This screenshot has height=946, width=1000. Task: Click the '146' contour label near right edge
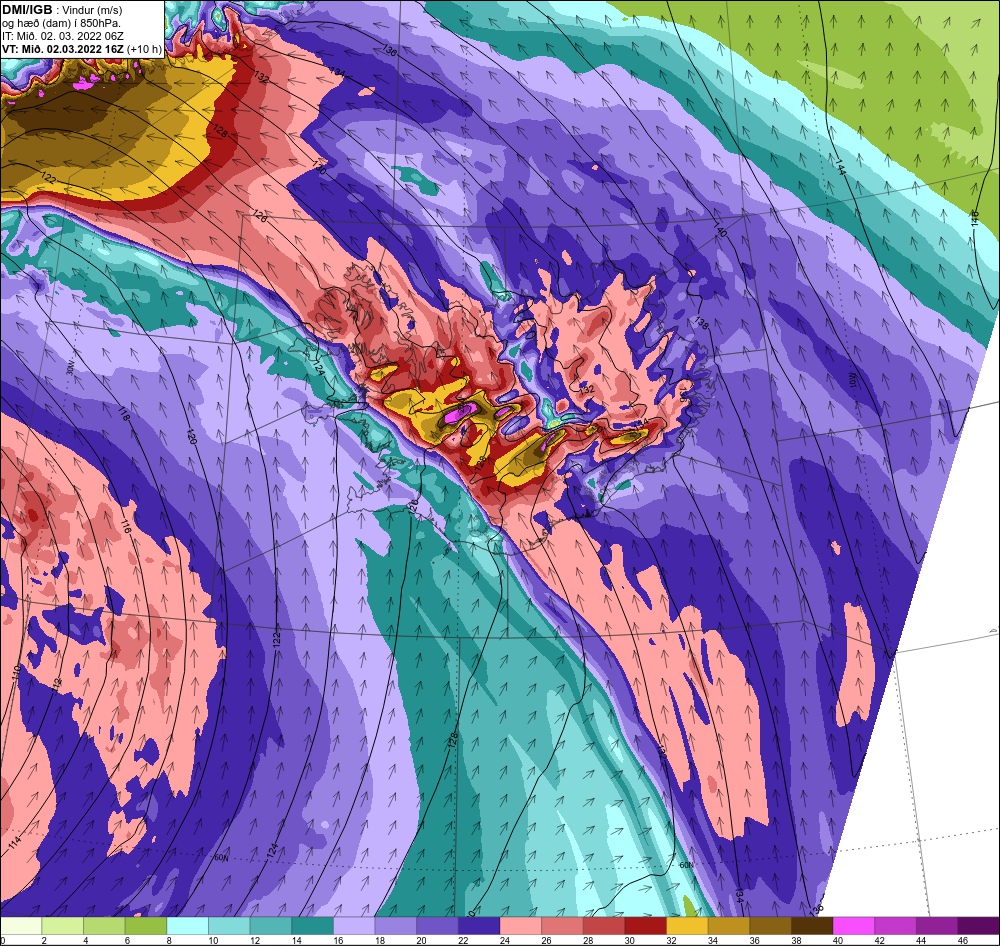tap(974, 218)
